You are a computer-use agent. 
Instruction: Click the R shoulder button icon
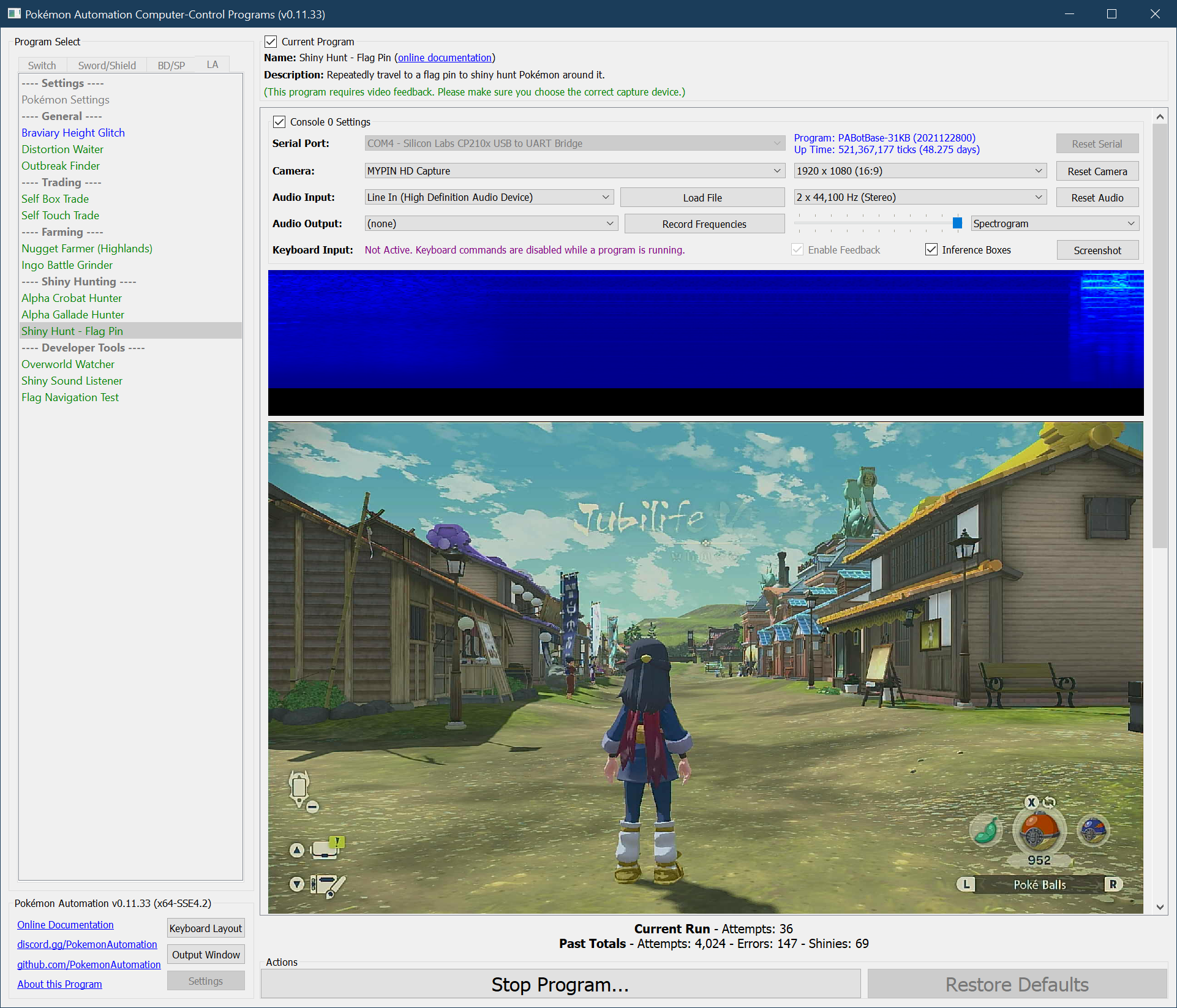click(1113, 884)
